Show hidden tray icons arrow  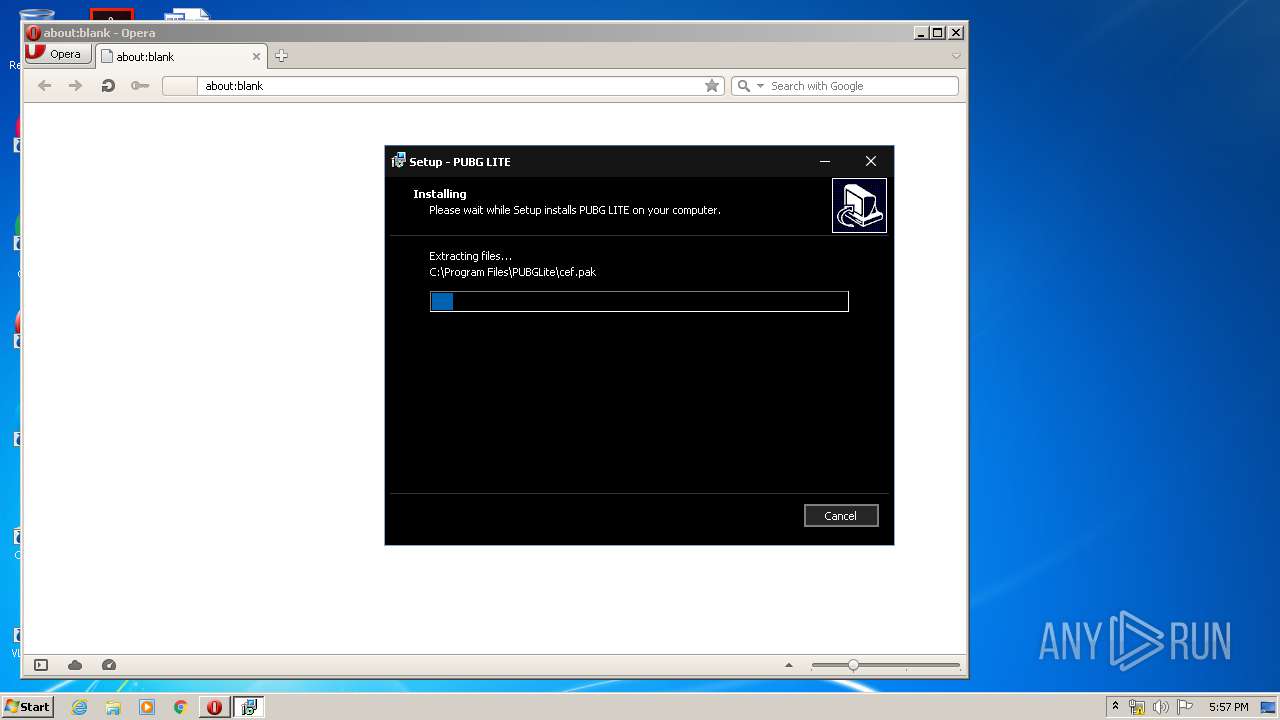click(1115, 707)
